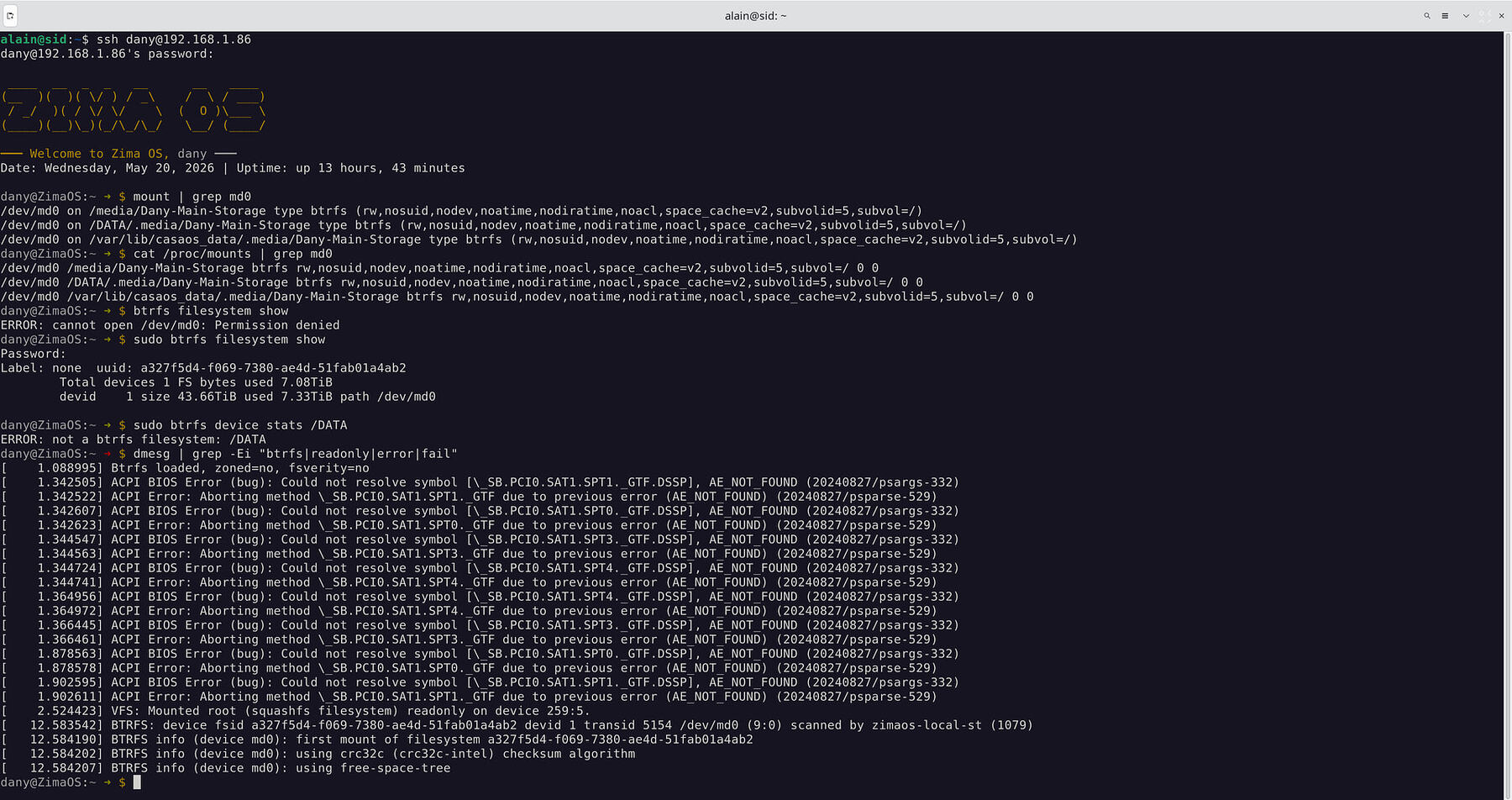This screenshot has width=1512, height=800.
Task: Click the command "ssh dany@192.168.1.86"
Action: (174, 39)
